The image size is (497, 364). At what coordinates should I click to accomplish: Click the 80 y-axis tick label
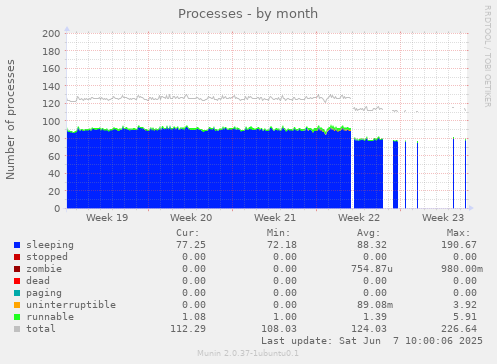pyautogui.click(x=54, y=139)
